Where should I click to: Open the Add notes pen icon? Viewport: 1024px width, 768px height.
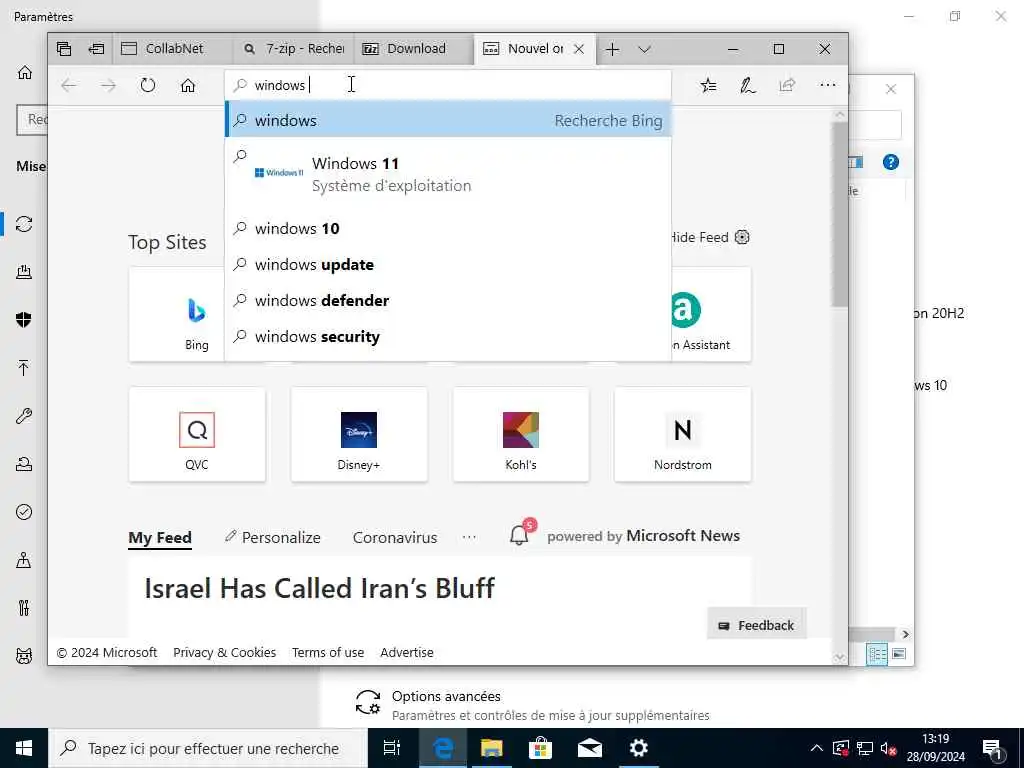(748, 85)
